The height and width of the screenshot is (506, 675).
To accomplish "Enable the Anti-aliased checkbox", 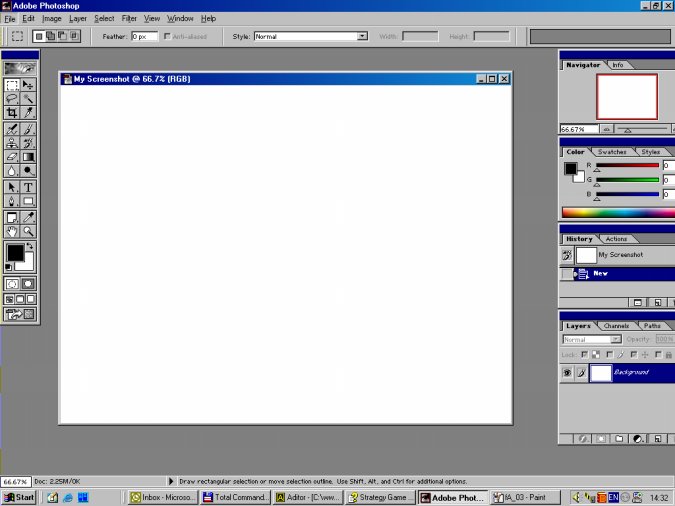I will (x=167, y=36).
